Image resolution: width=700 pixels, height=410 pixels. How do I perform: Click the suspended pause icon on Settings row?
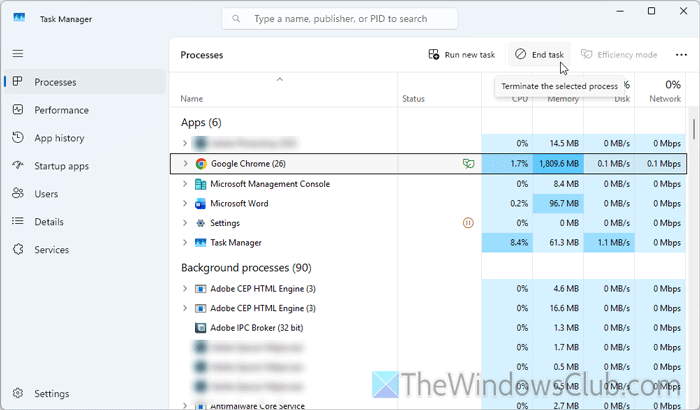pyautogui.click(x=468, y=223)
